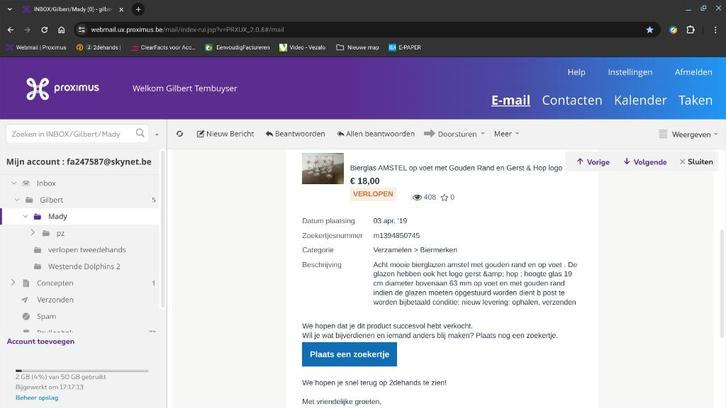
Task: Click the Proximus logo
Action: (63, 88)
